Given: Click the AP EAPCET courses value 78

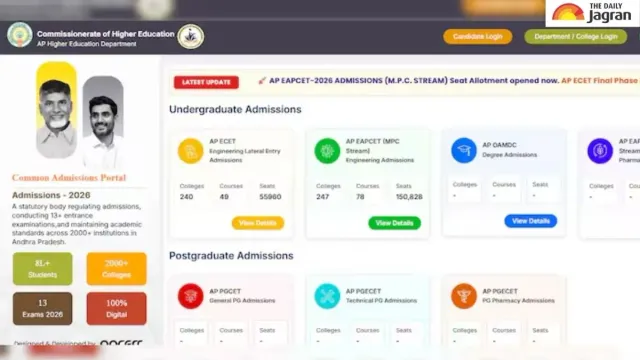Looking at the screenshot, I should point(360,197).
